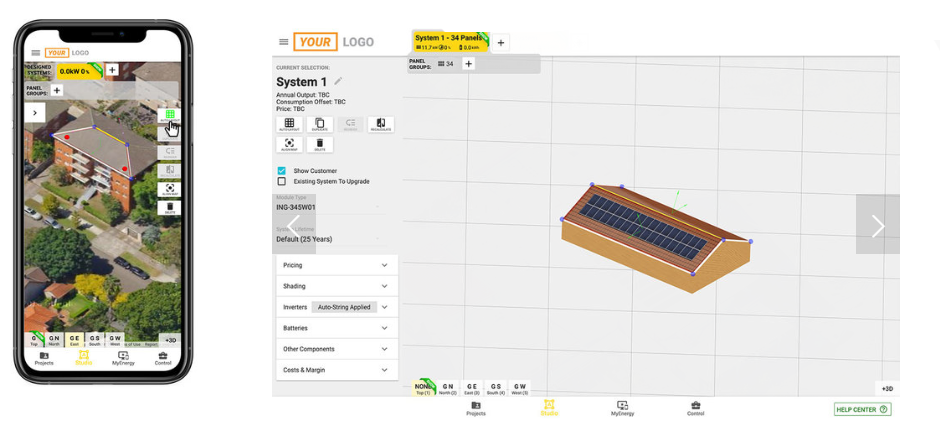Click Auto-Layout grid icon in System 1 panel
Image resolution: width=940 pixels, height=437 pixels.
(x=290, y=125)
